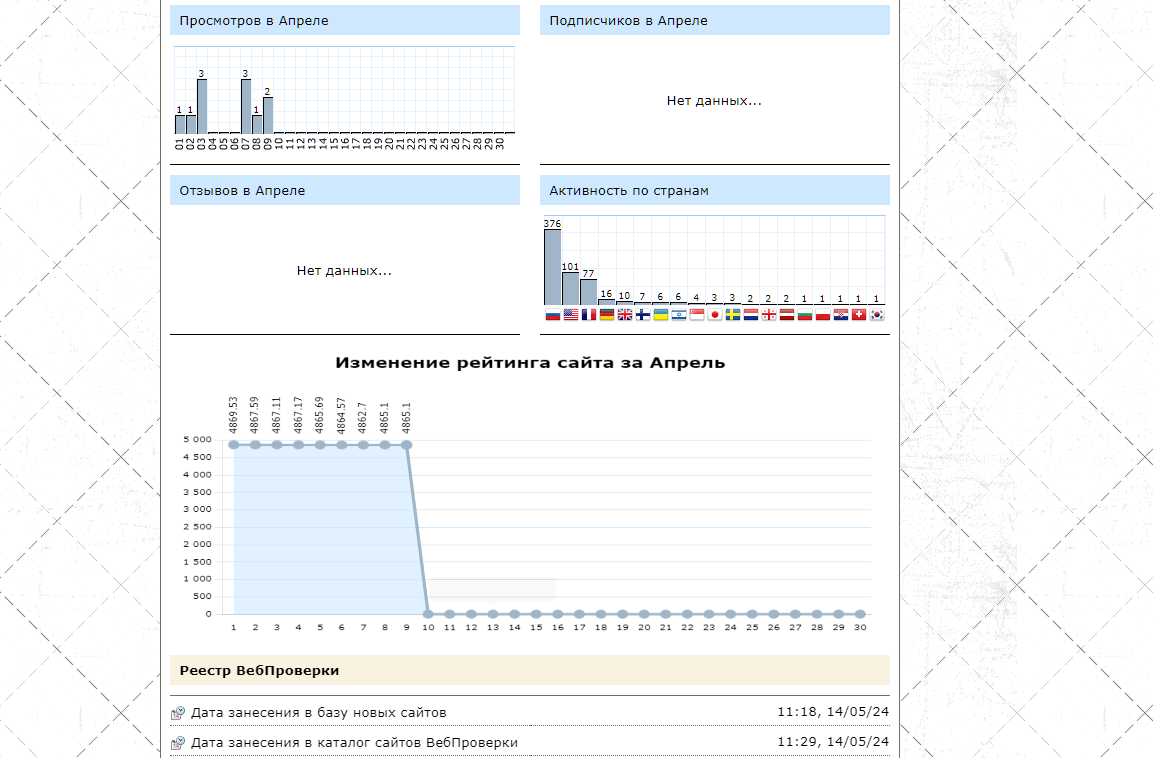Click the Japan flag icon
Viewport: 1153px width, 758px height.
click(x=715, y=315)
